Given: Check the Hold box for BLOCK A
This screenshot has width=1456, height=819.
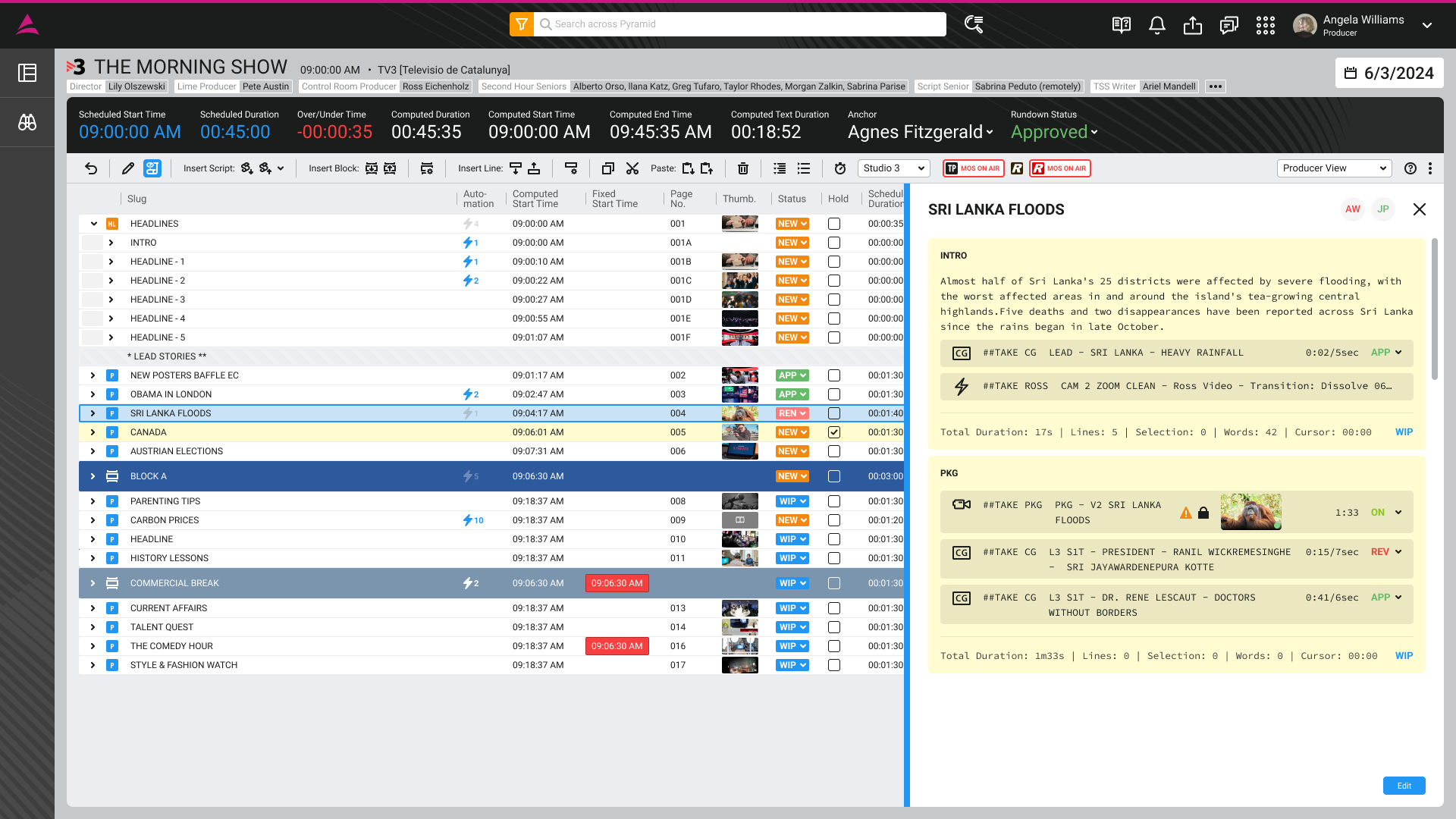Looking at the screenshot, I should 834,476.
